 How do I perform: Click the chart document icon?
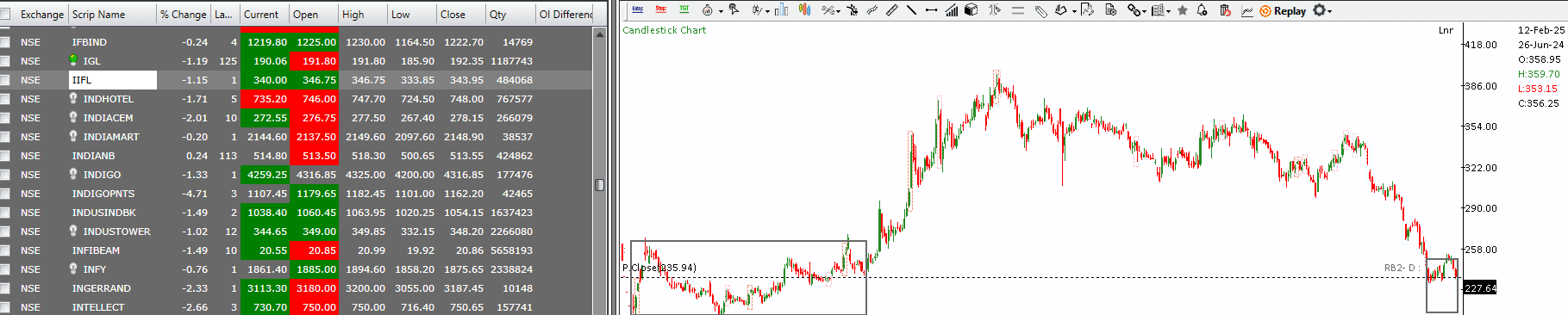(1087, 9)
